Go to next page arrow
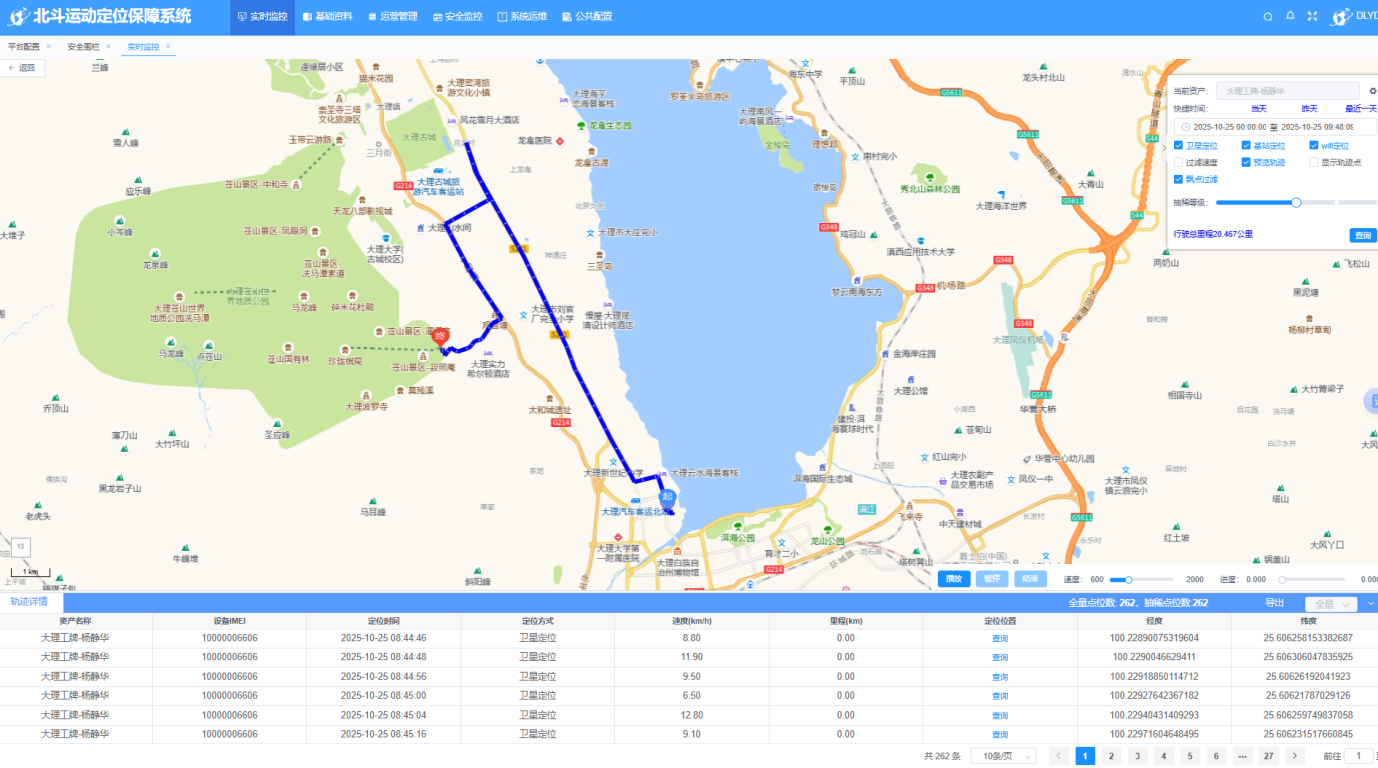 click(x=1295, y=756)
